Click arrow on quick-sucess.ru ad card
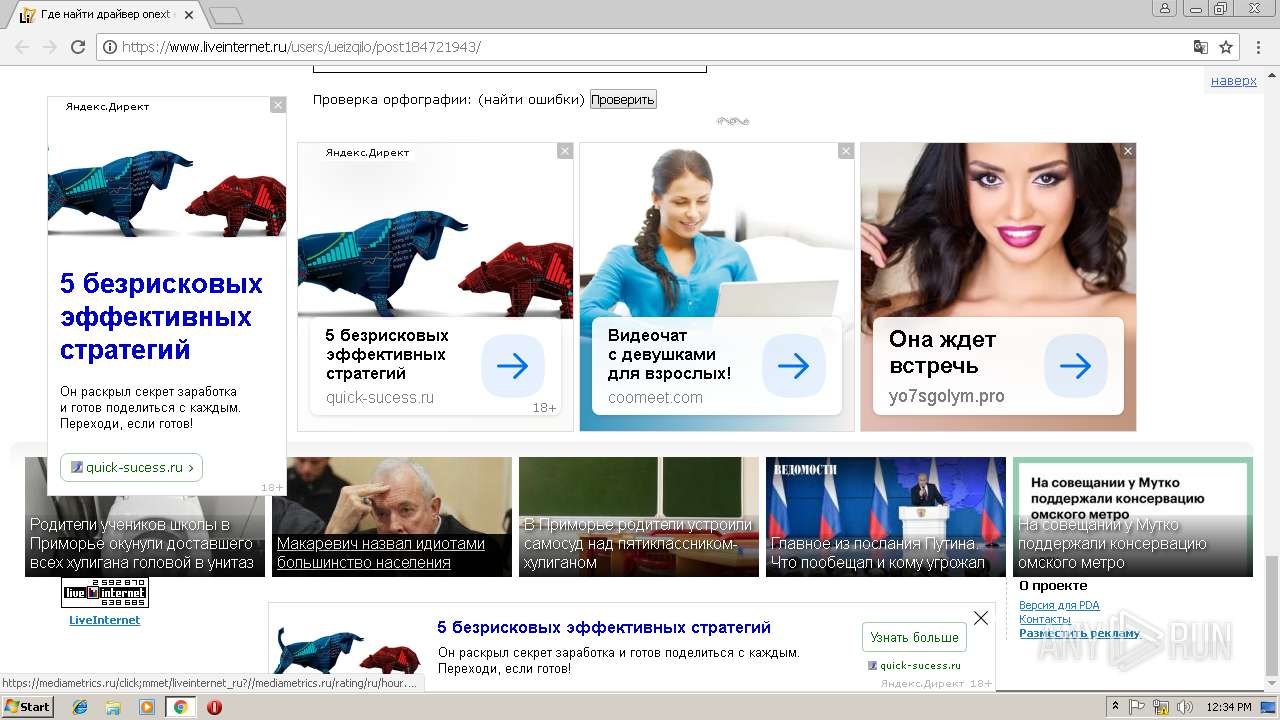 click(512, 366)
